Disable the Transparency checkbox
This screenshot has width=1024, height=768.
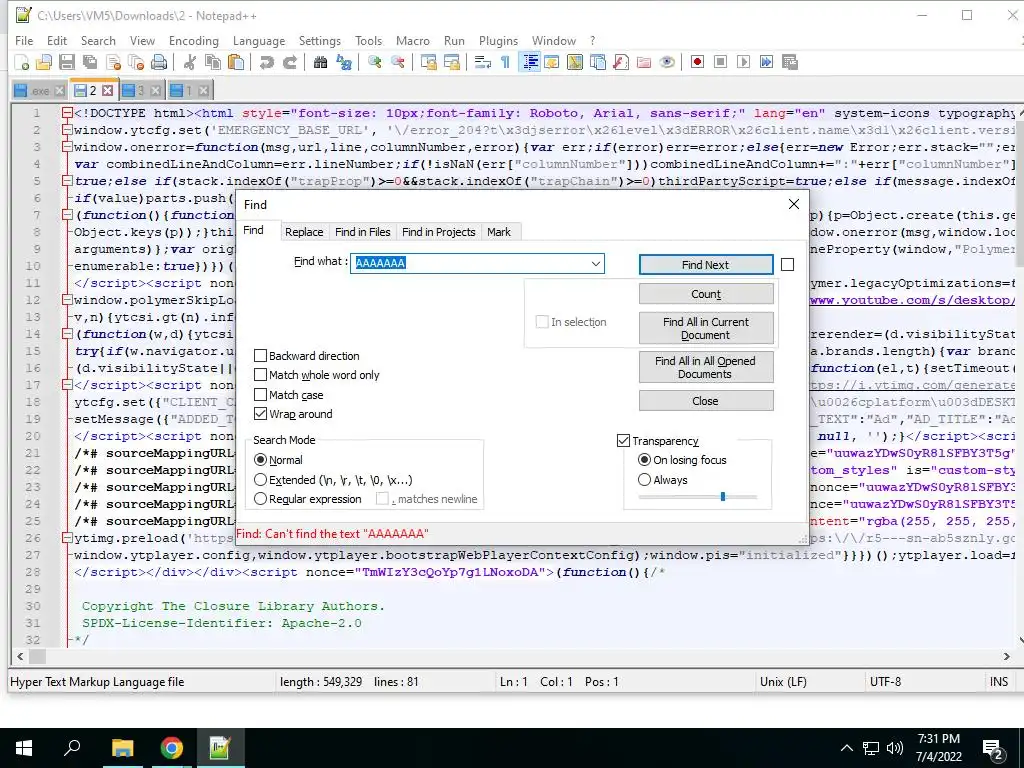(x=624, y=441)
